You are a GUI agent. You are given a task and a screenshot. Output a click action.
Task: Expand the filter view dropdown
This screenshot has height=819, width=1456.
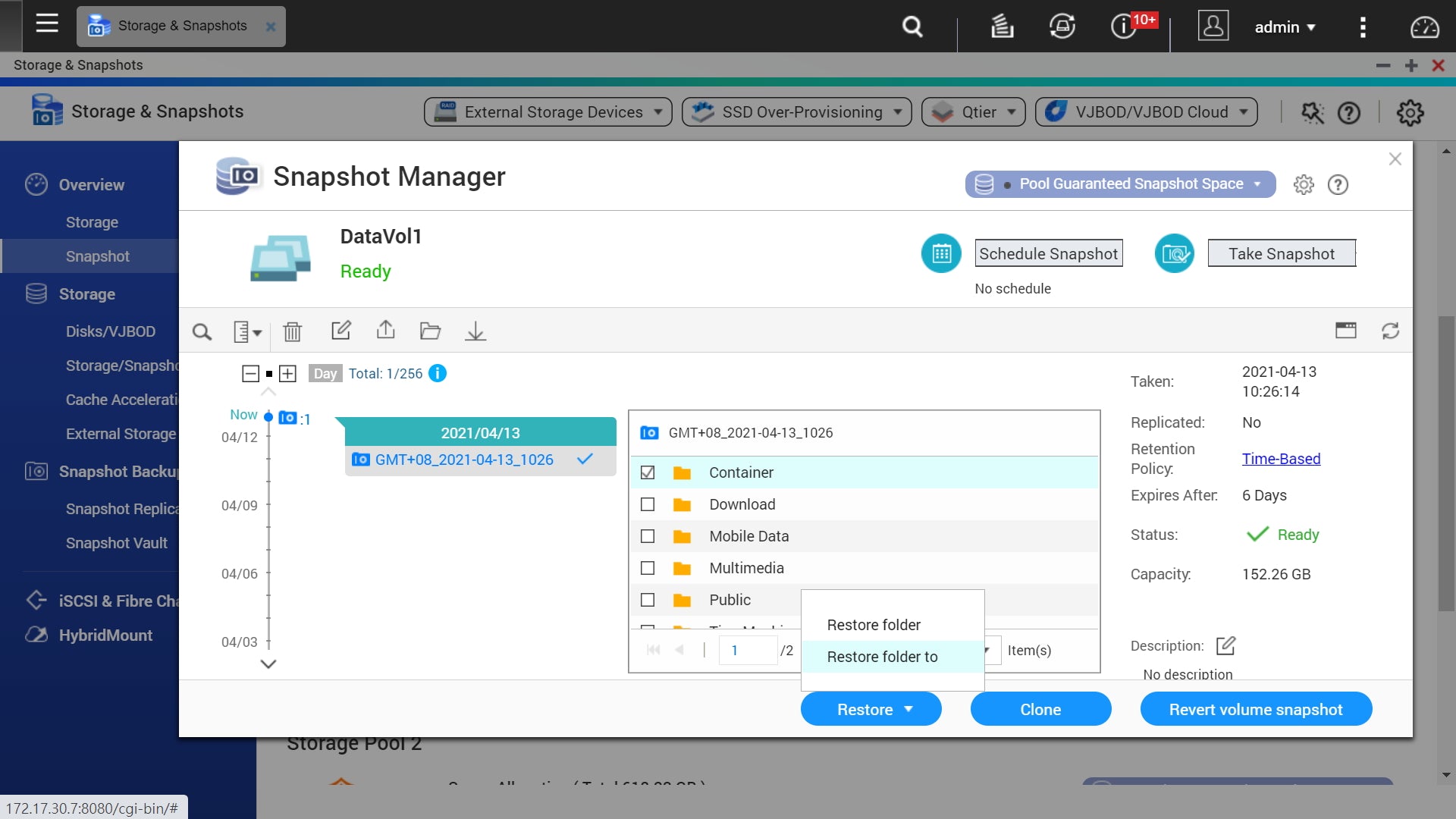246,331
